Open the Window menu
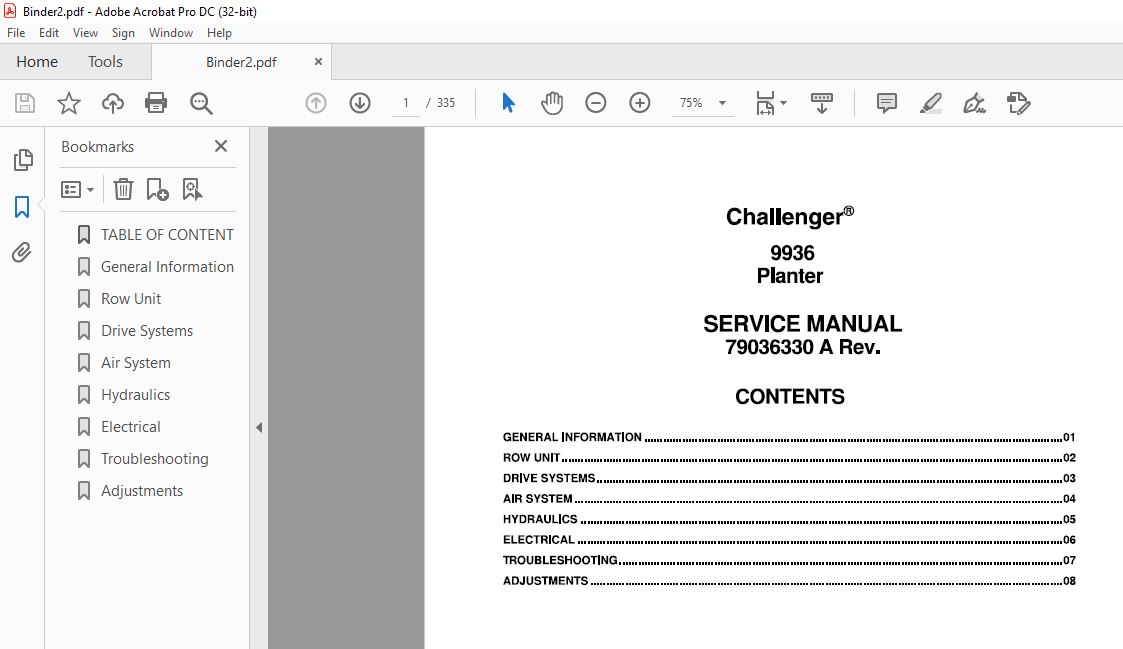The width and height of the screenshot is (1123, 649). click(170, 33)
